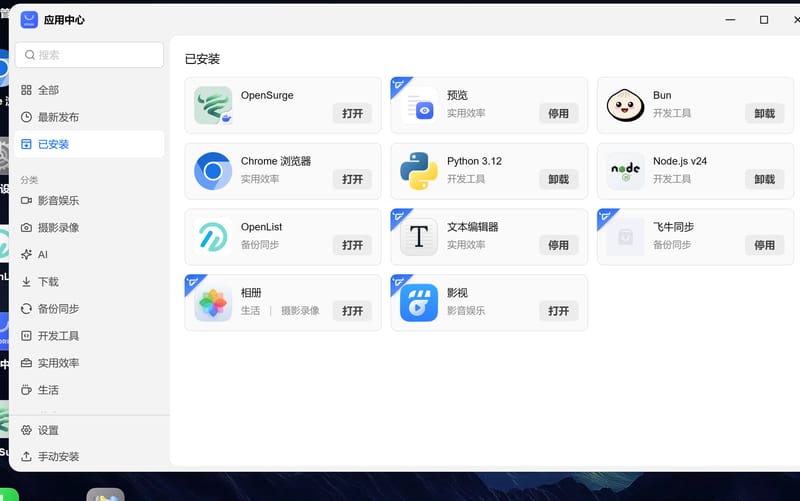Click the 最新发布 clock icon
Screen dimensions: 800x501
coord(27,117)
